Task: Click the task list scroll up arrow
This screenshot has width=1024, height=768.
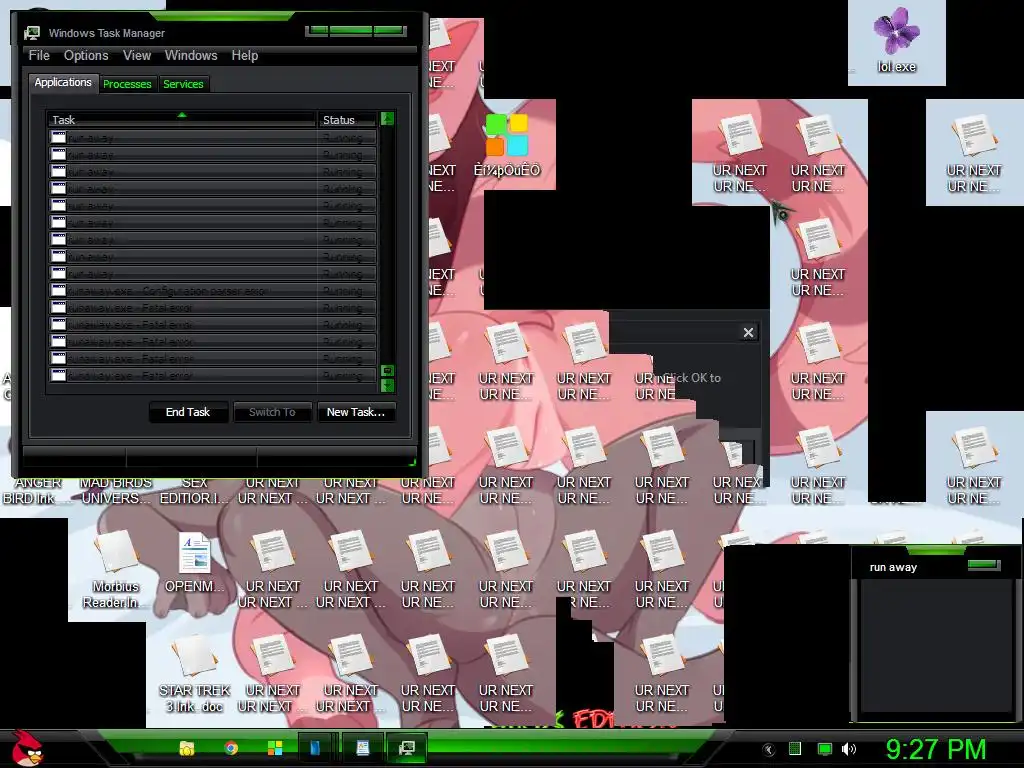Action: (x=387, y=119)
